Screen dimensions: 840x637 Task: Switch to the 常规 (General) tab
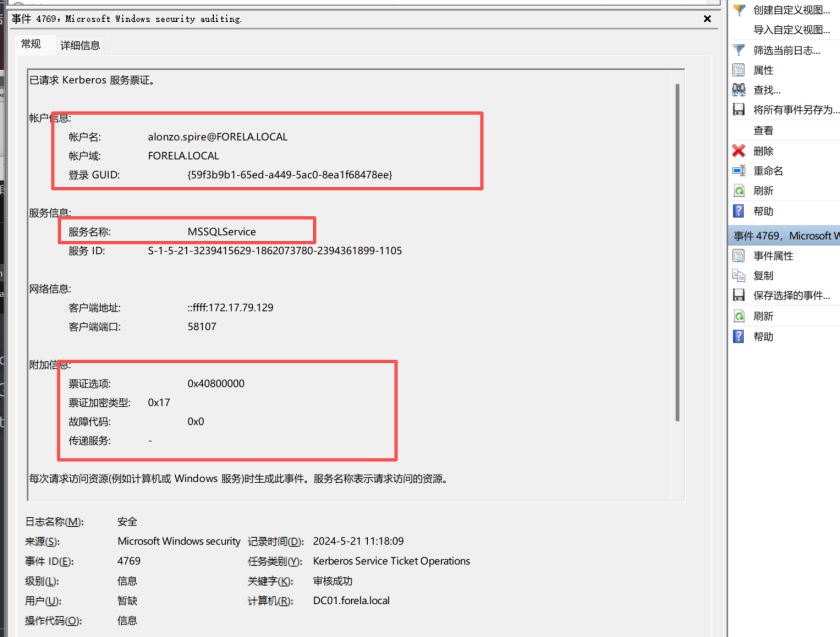31,44
